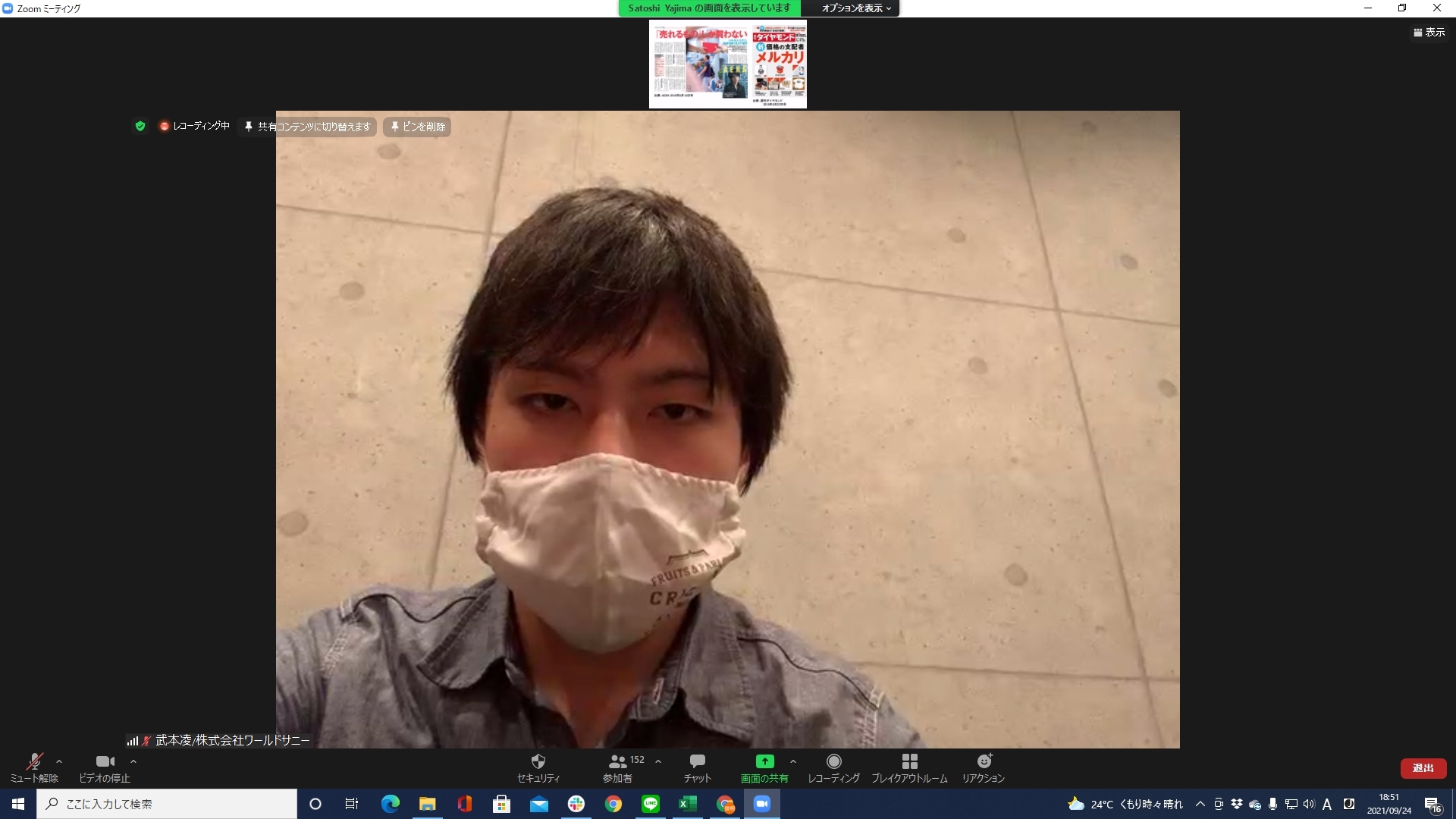Unmute microphone with ミュート解除 button
This screenshot has width=1456, height=819.
(x=34, y=767)
